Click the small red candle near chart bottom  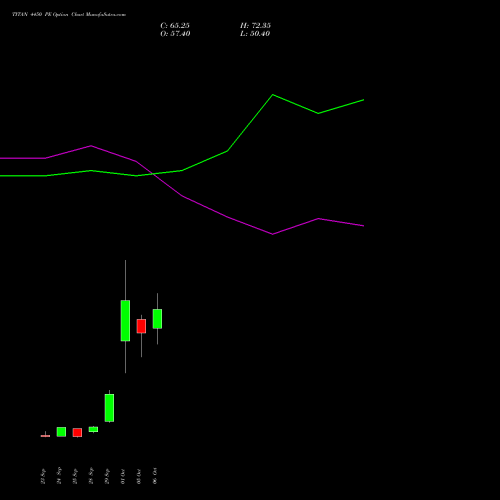(x=77, y=432)
